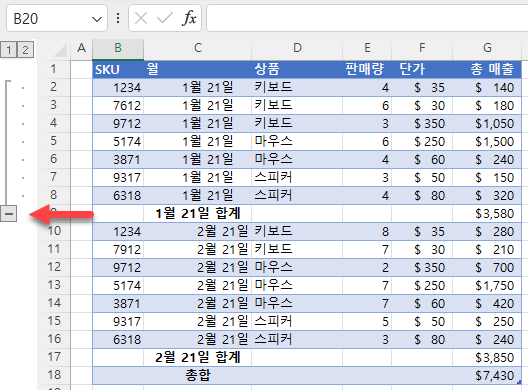Open the Name Box dropdown arrow
Image resolution: width=528 pixels, height=390 pixels.
point(97,19)
